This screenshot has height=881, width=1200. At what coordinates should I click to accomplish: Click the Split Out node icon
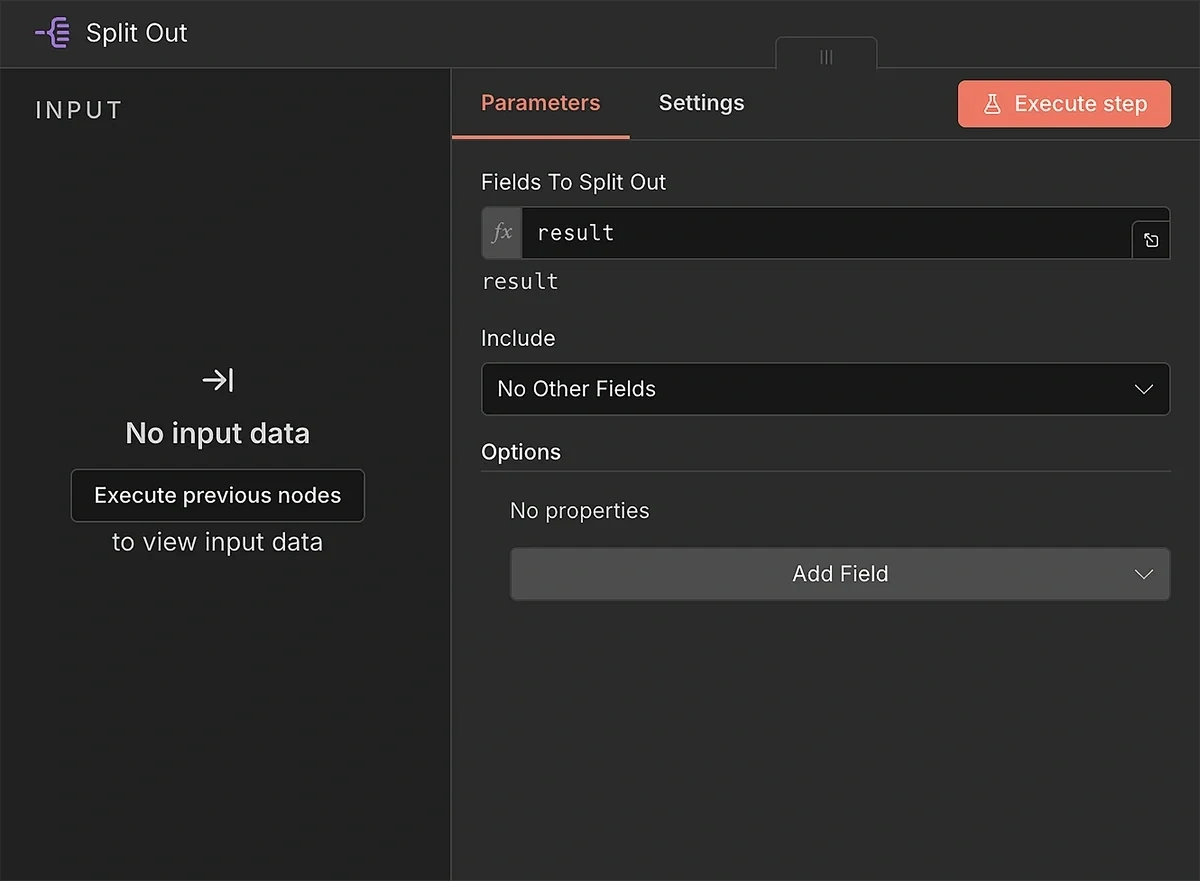[52, 32]
